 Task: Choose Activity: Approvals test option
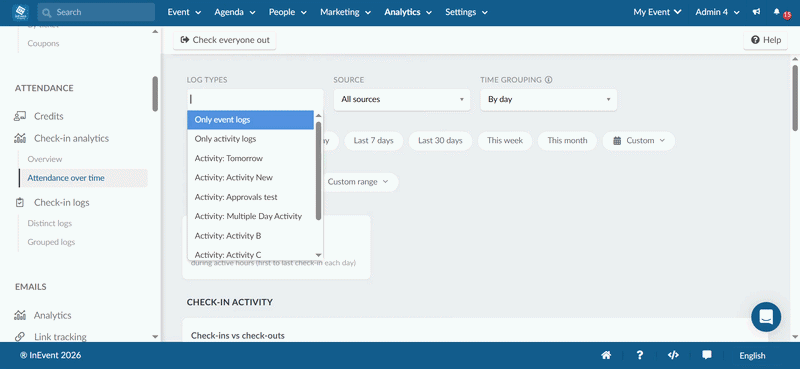(251, 197)
